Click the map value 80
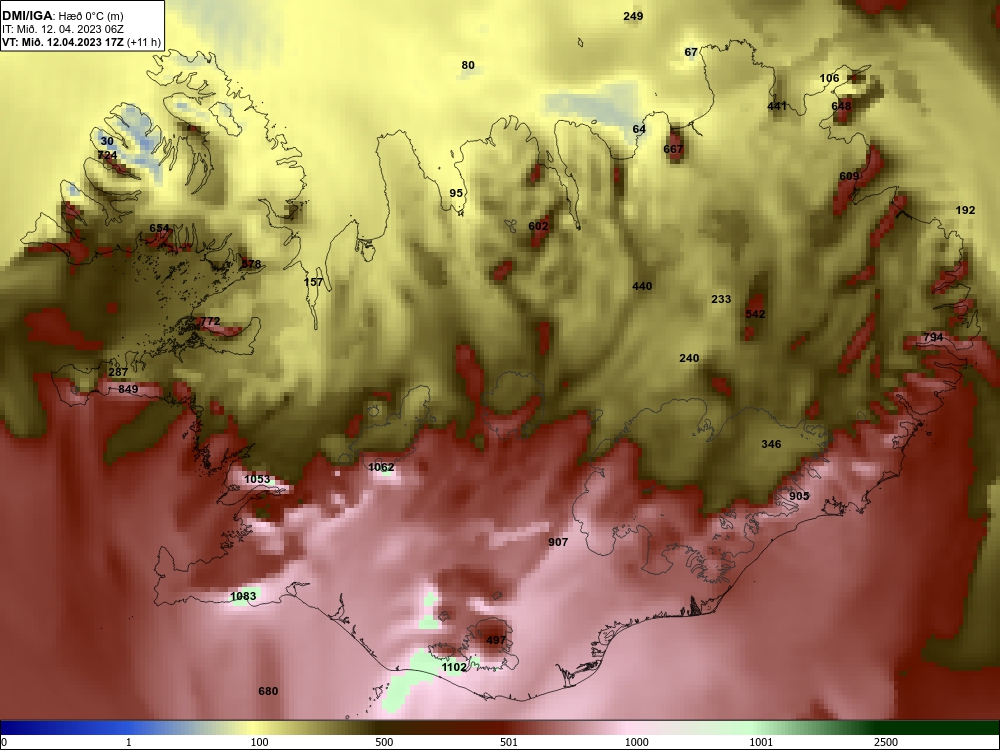The image size is (1000, 750). click(468, 65)
